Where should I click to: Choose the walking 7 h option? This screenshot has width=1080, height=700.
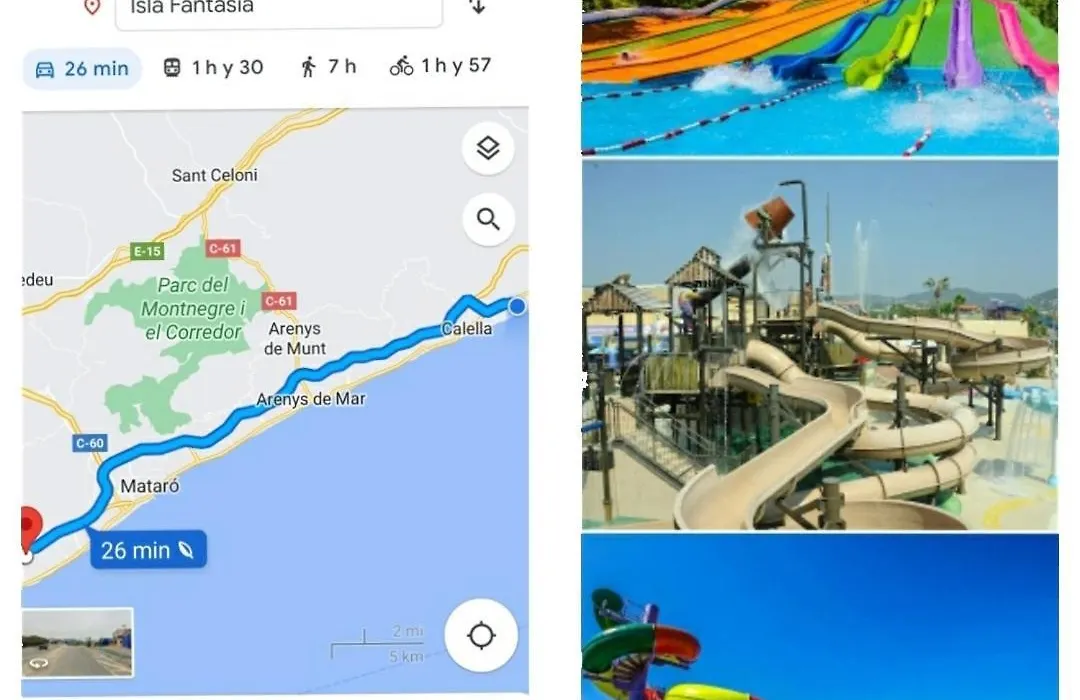(329, 66)
